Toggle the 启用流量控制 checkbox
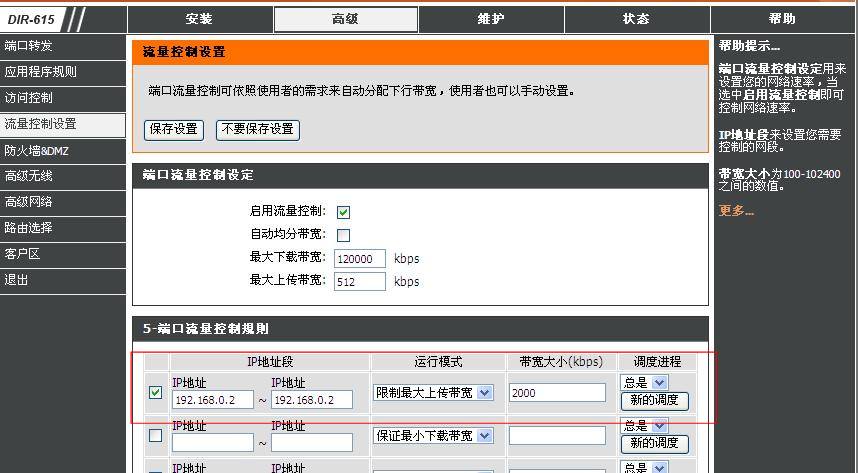This screenshot has width=858, height=473. tap(343, 212)
